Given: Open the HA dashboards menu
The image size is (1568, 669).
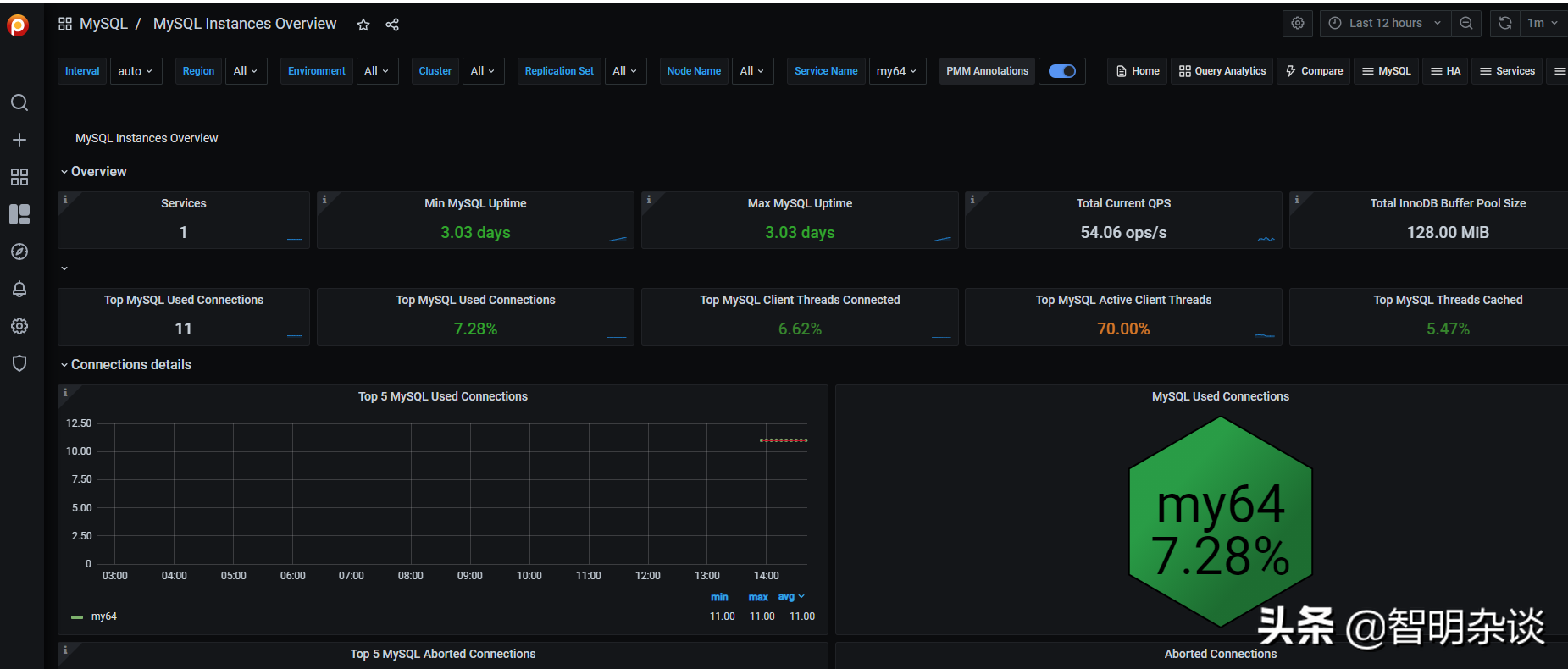Looking at the screenshot, I should point(1445,71).
